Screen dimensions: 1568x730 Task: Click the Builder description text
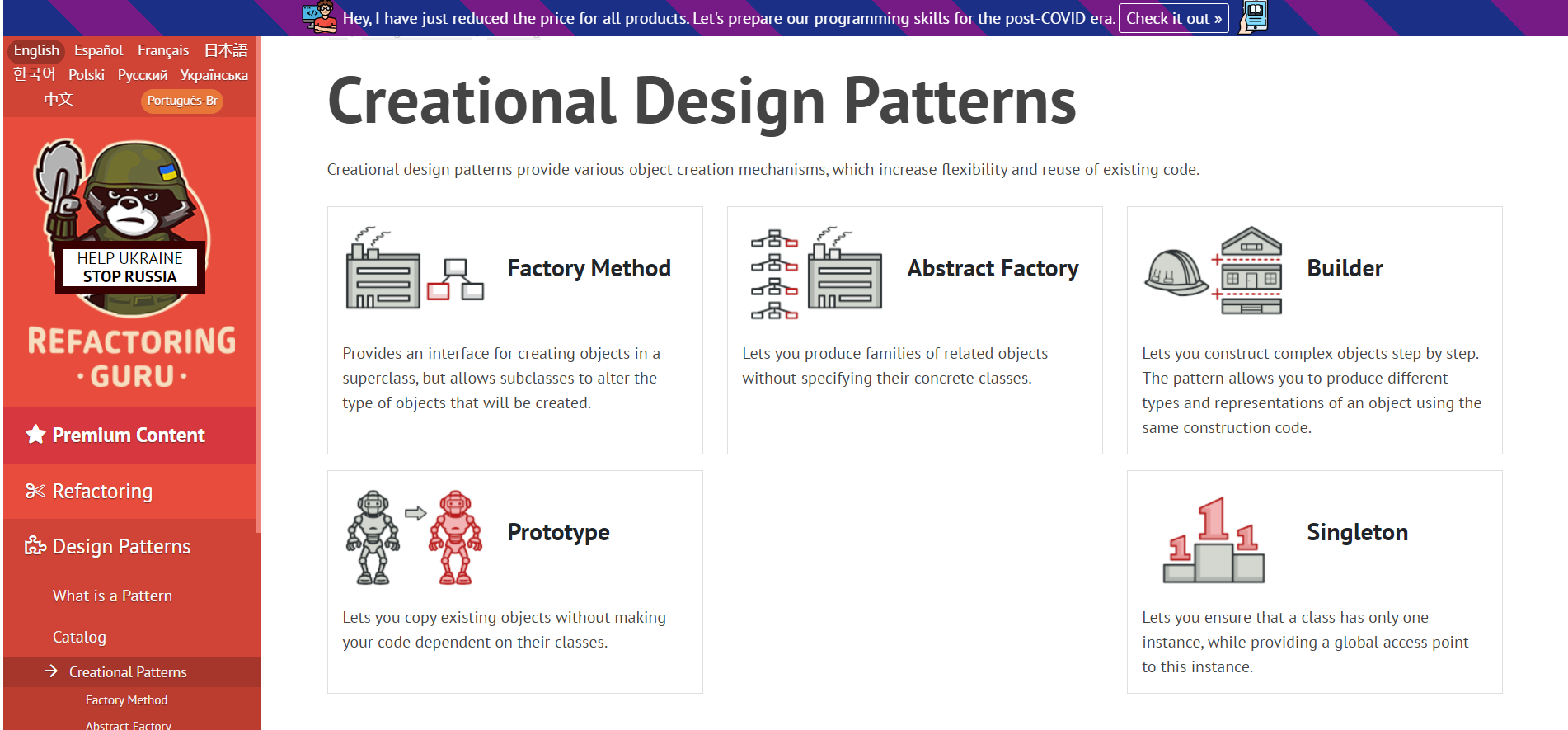[1312, 390]
